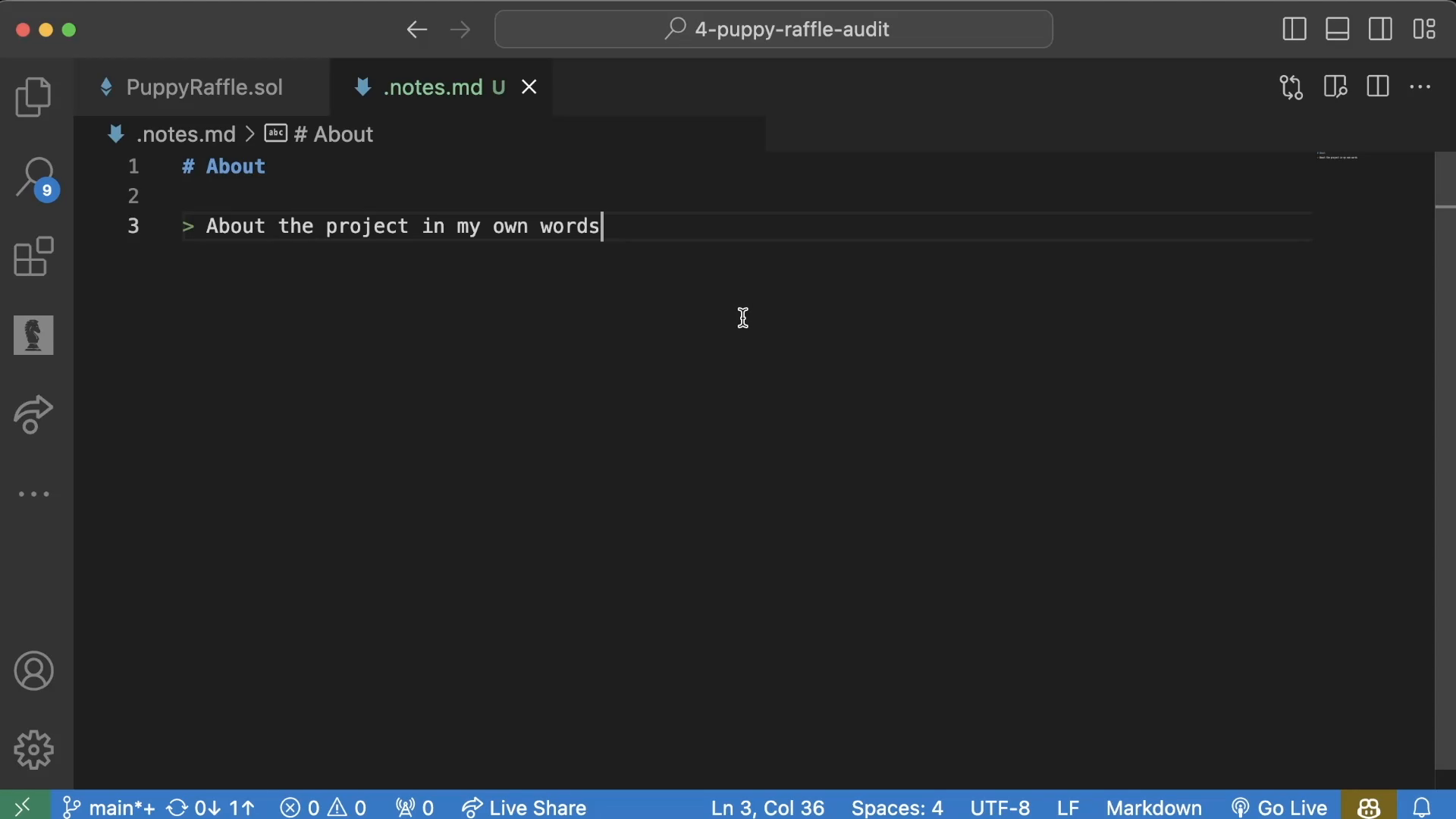Toggle the bottom Panel layout button

click(x=1337, y=30)
